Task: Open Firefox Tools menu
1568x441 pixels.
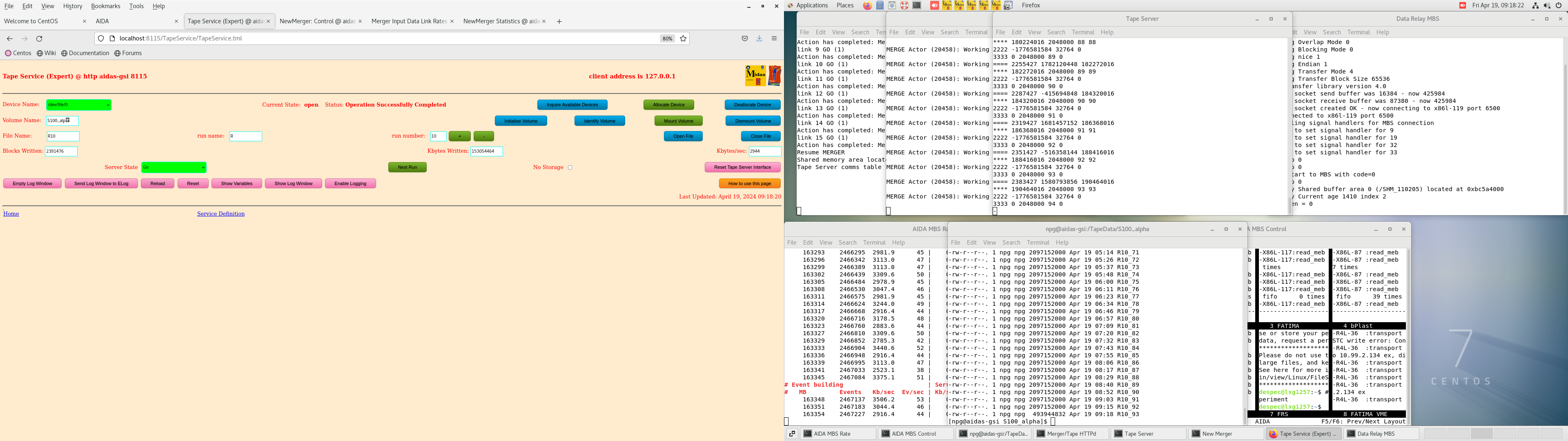Action: click(136, 6)
